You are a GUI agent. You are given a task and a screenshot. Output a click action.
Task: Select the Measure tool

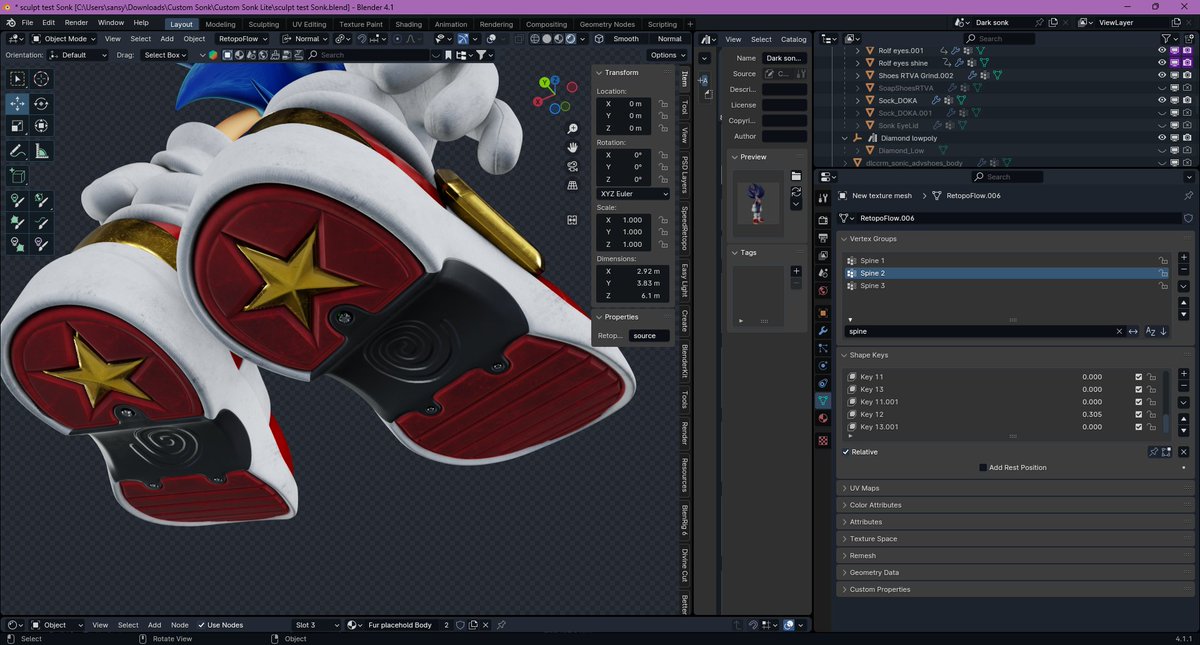[x=41, y=151]
